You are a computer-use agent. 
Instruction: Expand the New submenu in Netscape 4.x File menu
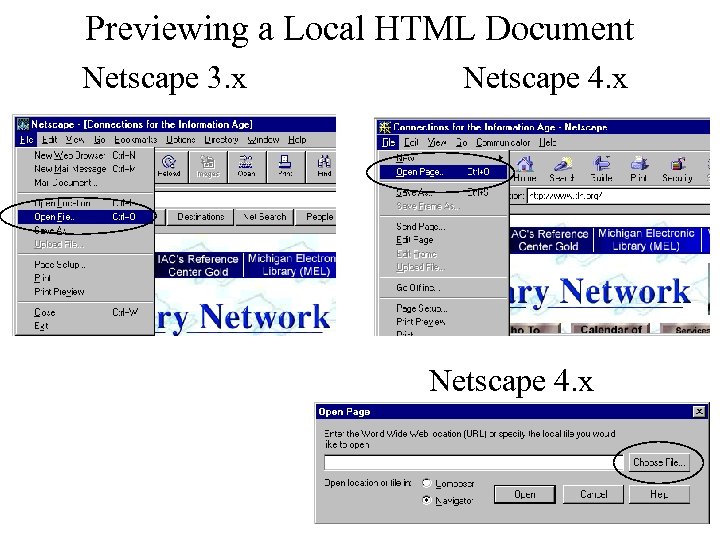[x=444, y=158]
